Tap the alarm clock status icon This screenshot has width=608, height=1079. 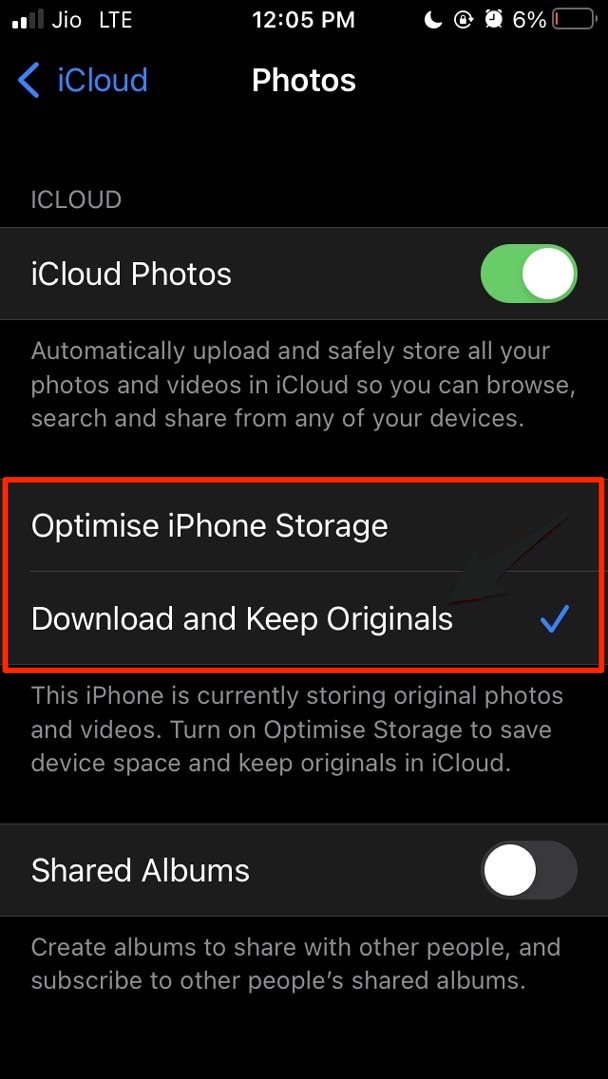click(493, 20)
